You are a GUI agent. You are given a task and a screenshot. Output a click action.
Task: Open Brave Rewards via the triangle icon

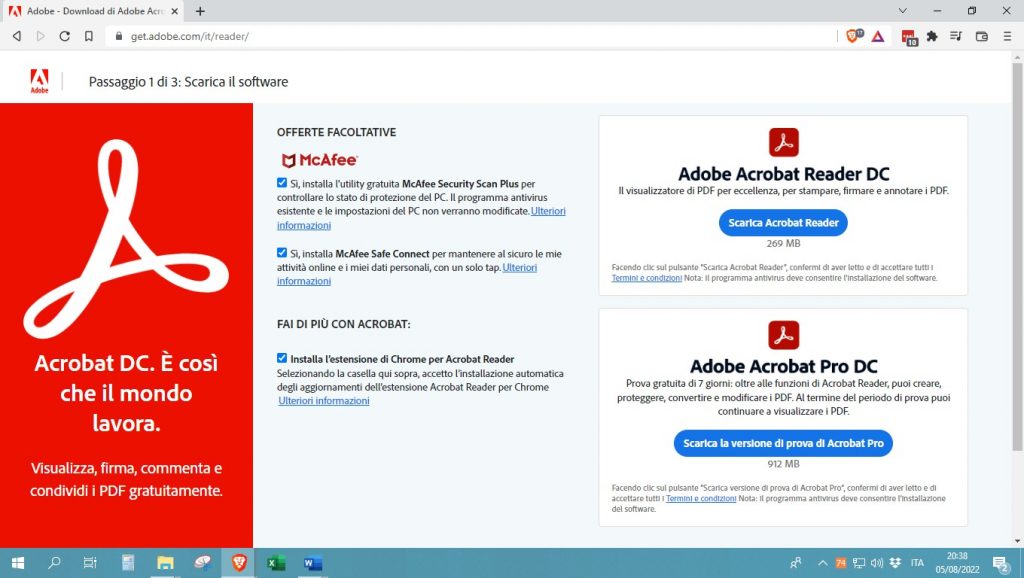[878, 36]
